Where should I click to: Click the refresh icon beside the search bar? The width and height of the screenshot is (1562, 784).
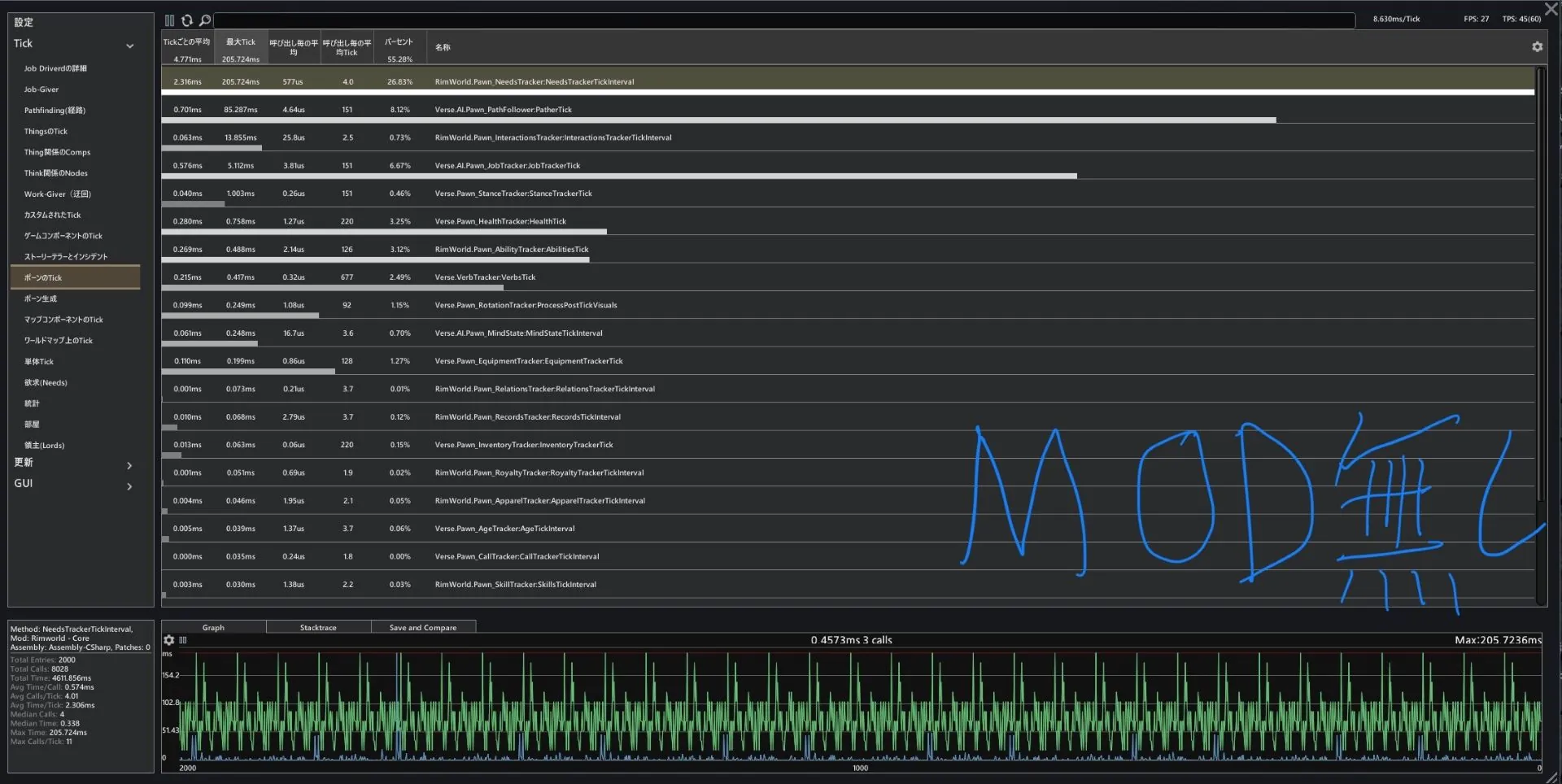[x=187, y=20]
